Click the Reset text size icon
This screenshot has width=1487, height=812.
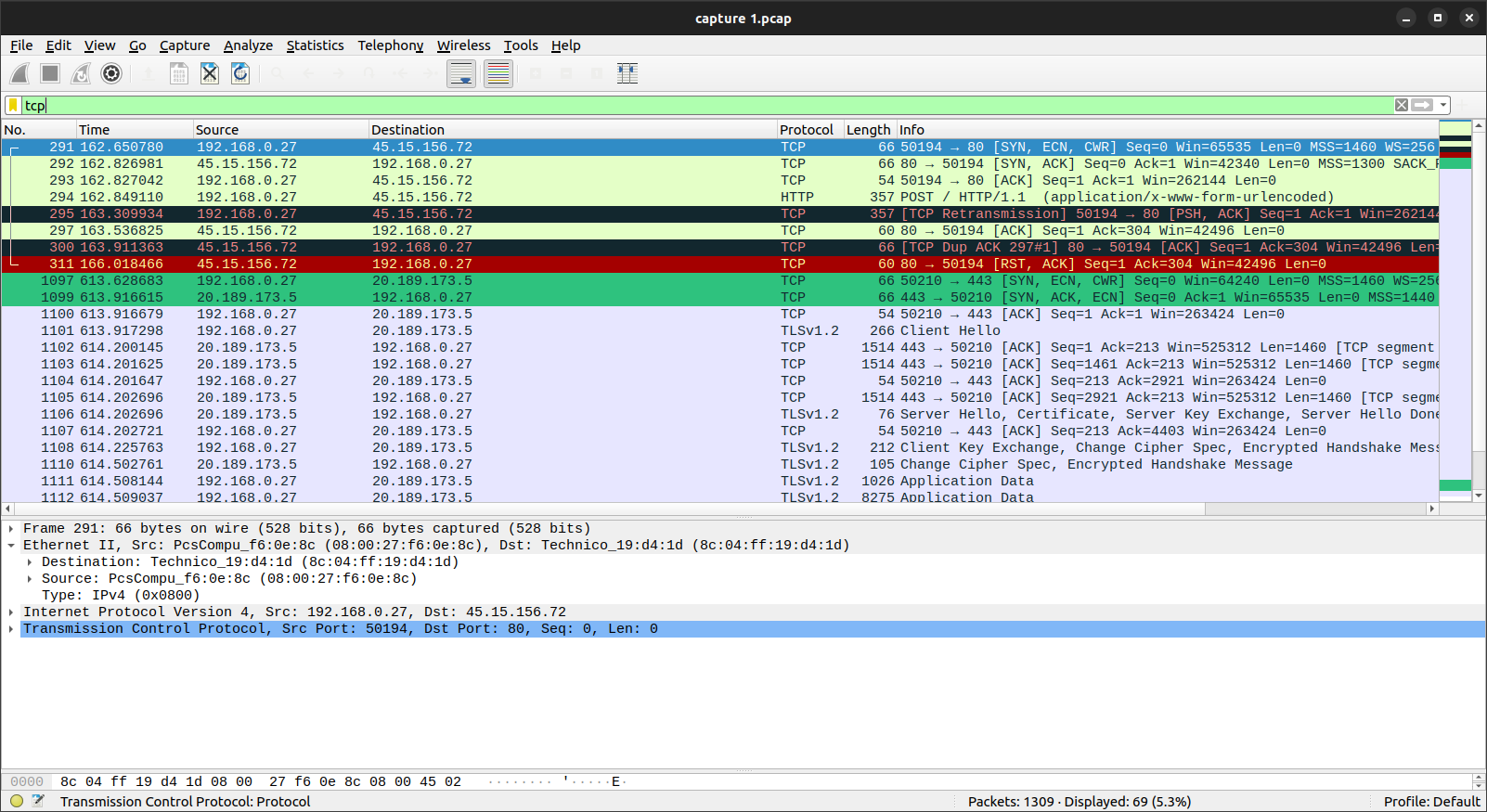(597, 73)
